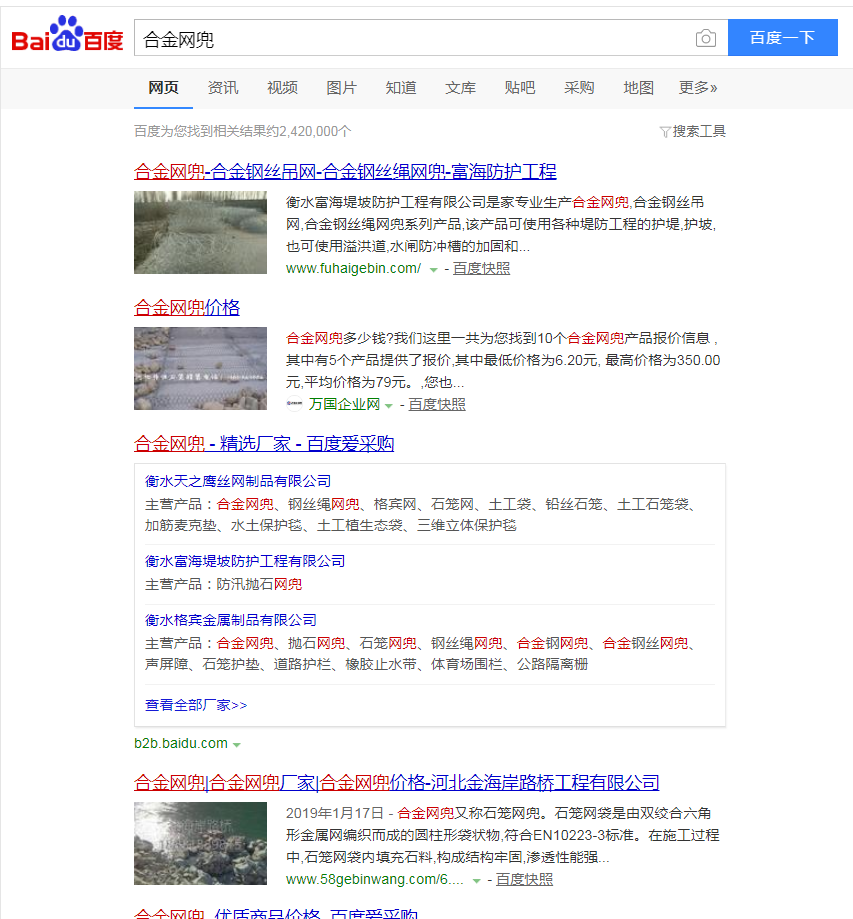Open the 采购 tab
The height and width of the screenshot is (919, 853).
point(579,88)
